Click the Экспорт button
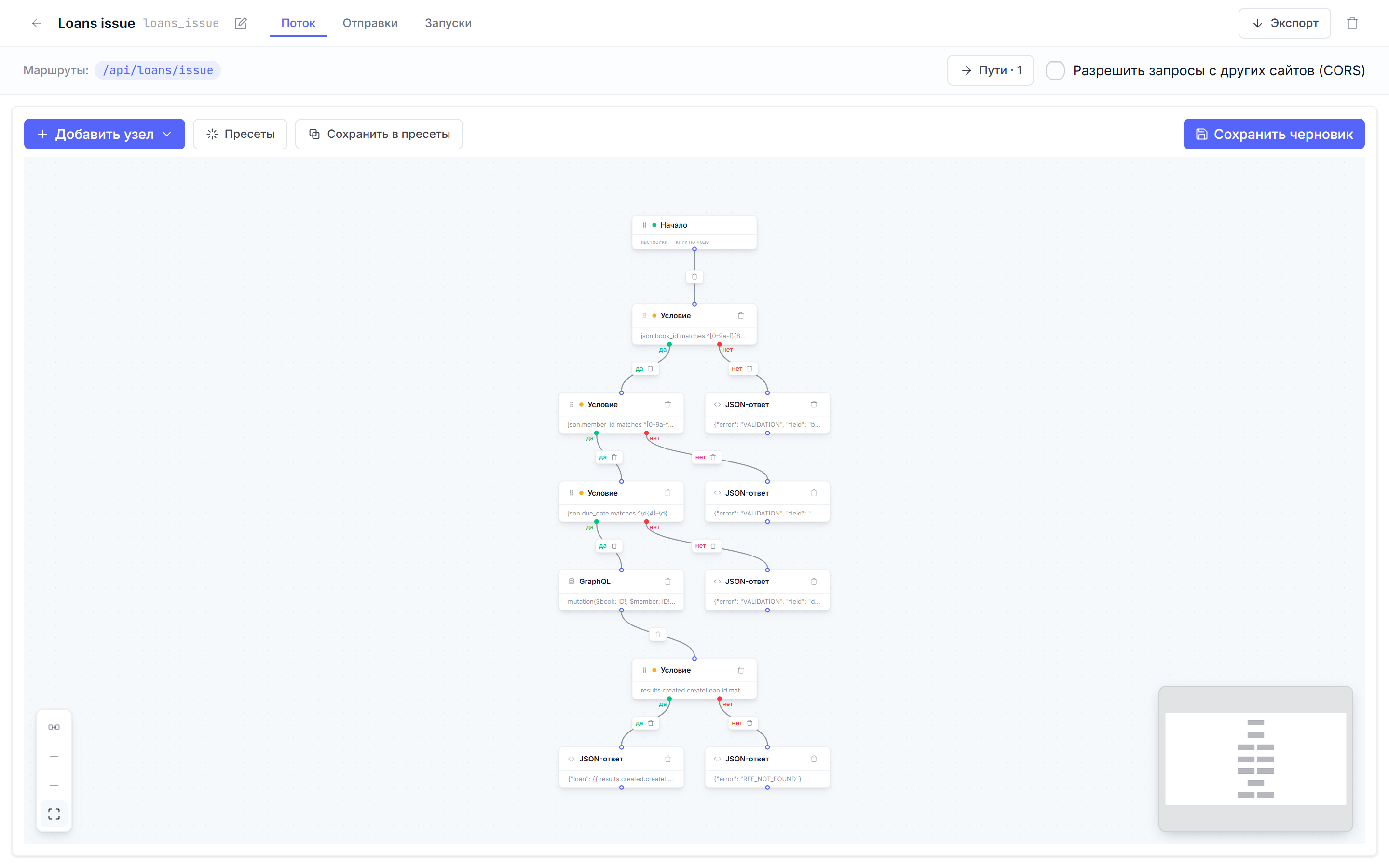1389x868 pixels. [1284, 23]
